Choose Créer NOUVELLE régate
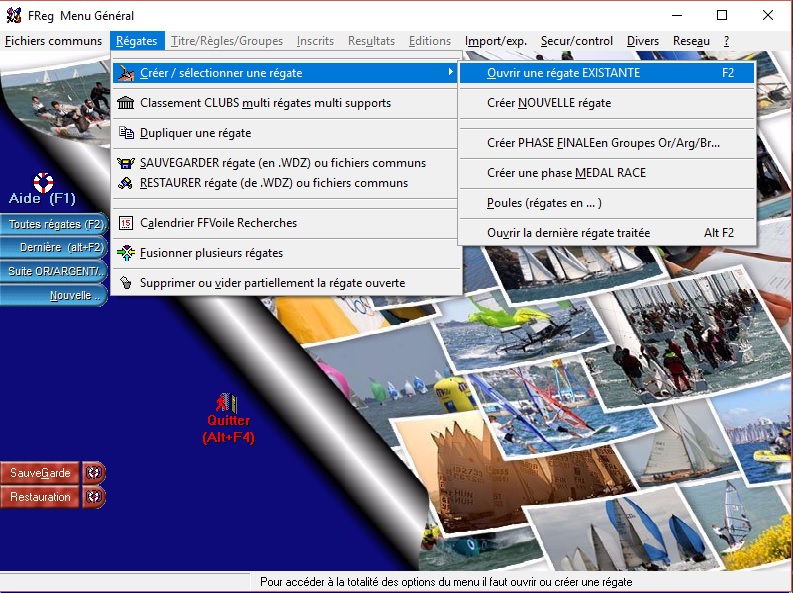This screenshot has height=593, width=793. (607, 103)
